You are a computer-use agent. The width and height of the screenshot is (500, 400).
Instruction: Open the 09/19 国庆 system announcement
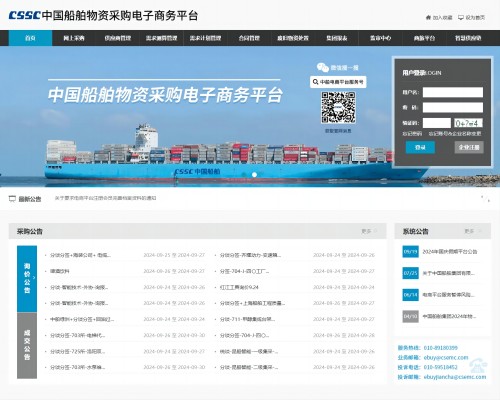click(x=450, y=252)
